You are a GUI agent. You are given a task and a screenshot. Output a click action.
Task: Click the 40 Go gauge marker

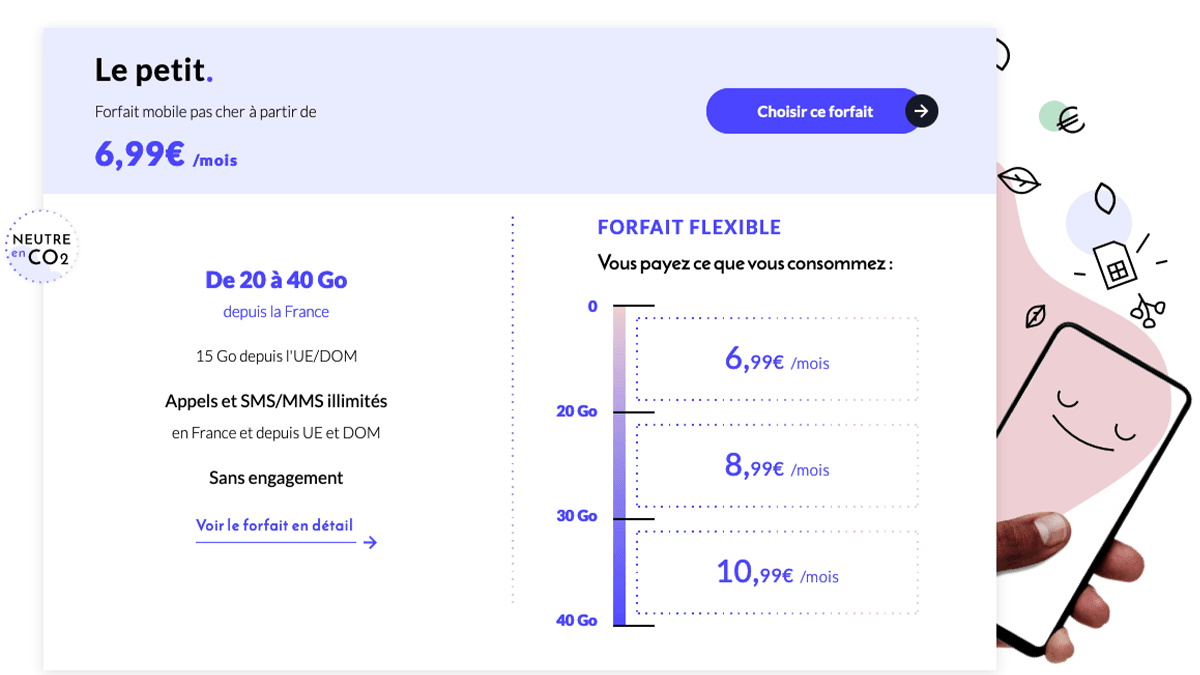pos(576,620)
